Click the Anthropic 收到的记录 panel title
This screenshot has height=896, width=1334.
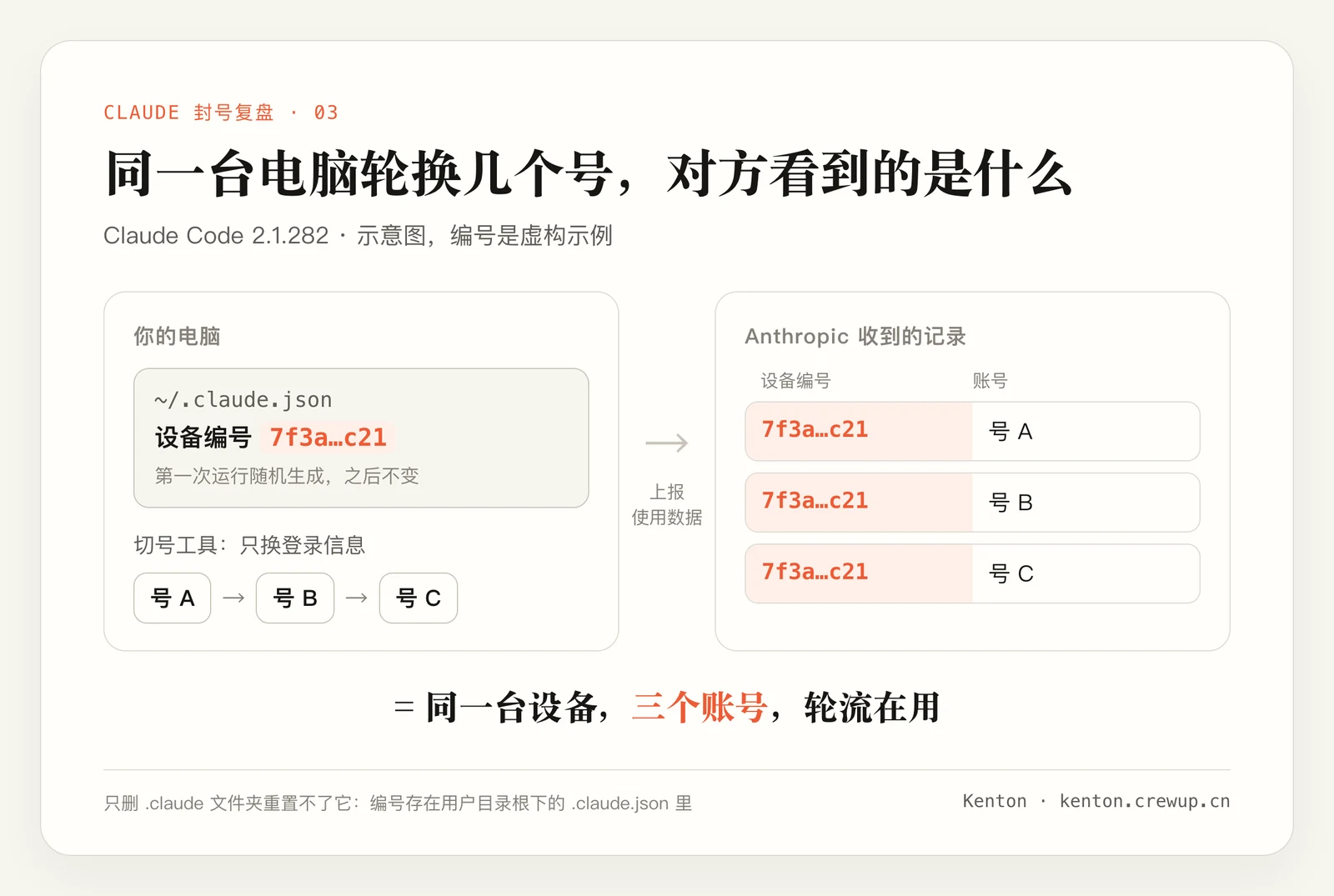coord(855,336)
